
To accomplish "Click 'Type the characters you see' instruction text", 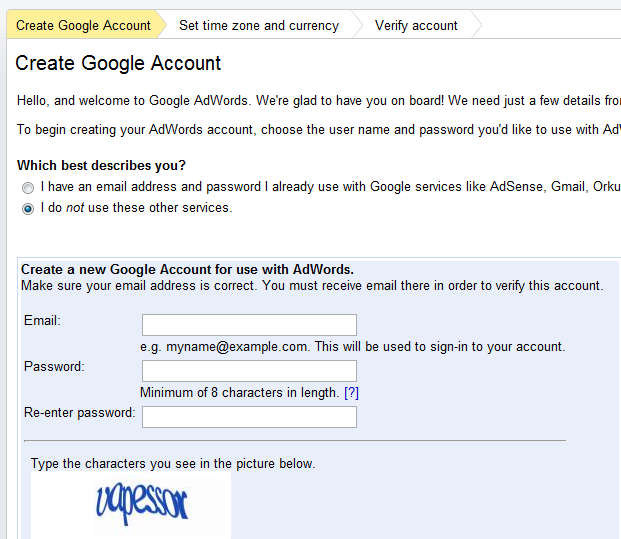I will 173,463.
